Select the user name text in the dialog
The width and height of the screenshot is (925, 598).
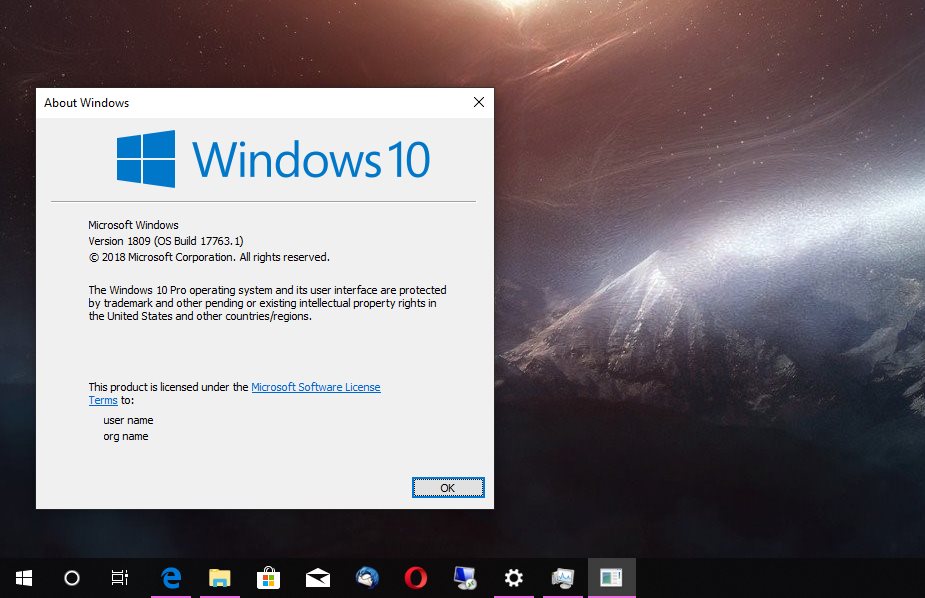pos(126,420)
